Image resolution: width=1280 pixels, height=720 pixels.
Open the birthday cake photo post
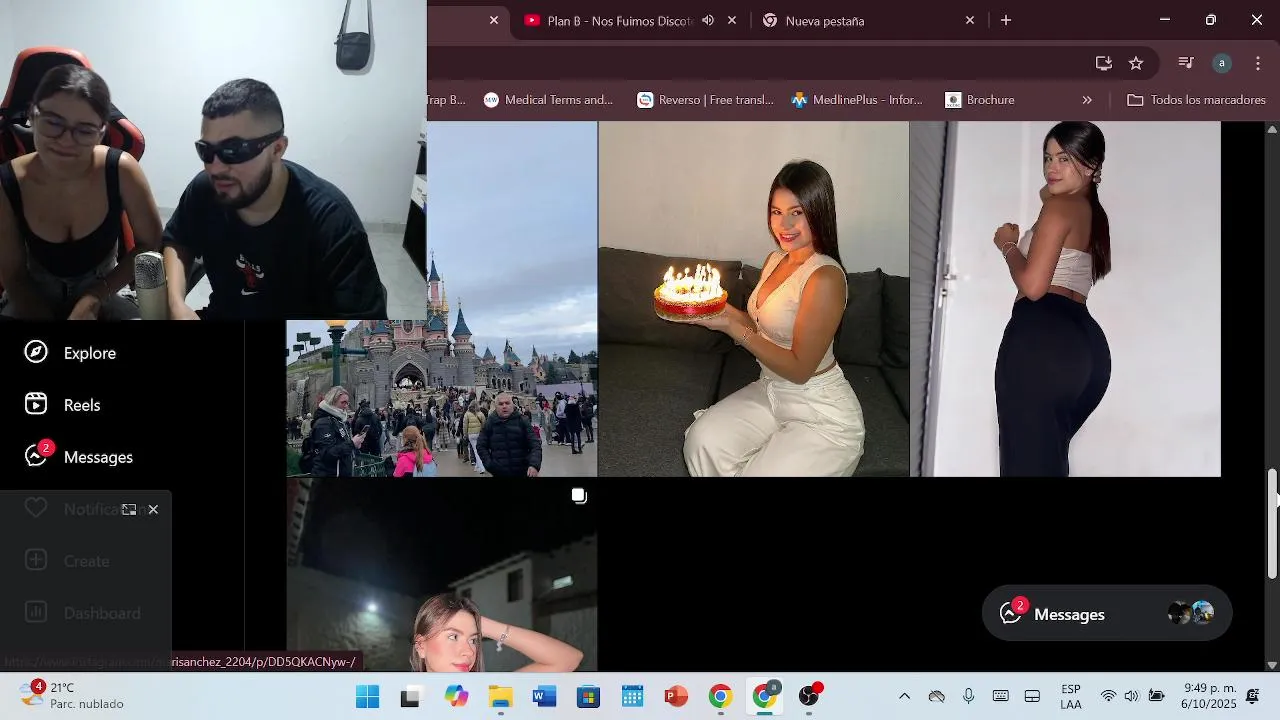coord(753,299)
